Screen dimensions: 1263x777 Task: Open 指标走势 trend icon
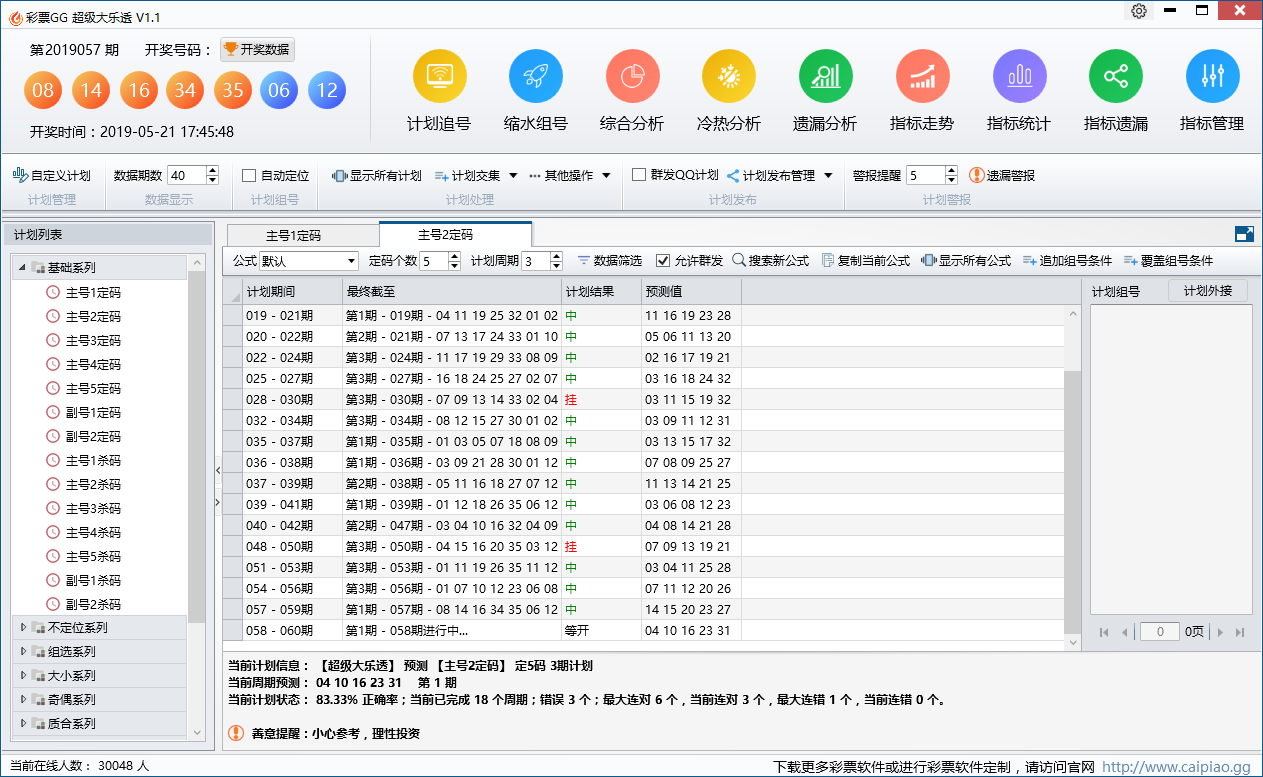coord(921,76)
